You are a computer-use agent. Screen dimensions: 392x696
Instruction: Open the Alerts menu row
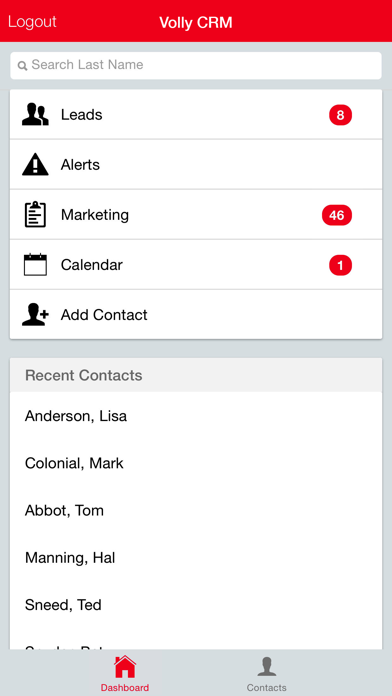point(196,165)
